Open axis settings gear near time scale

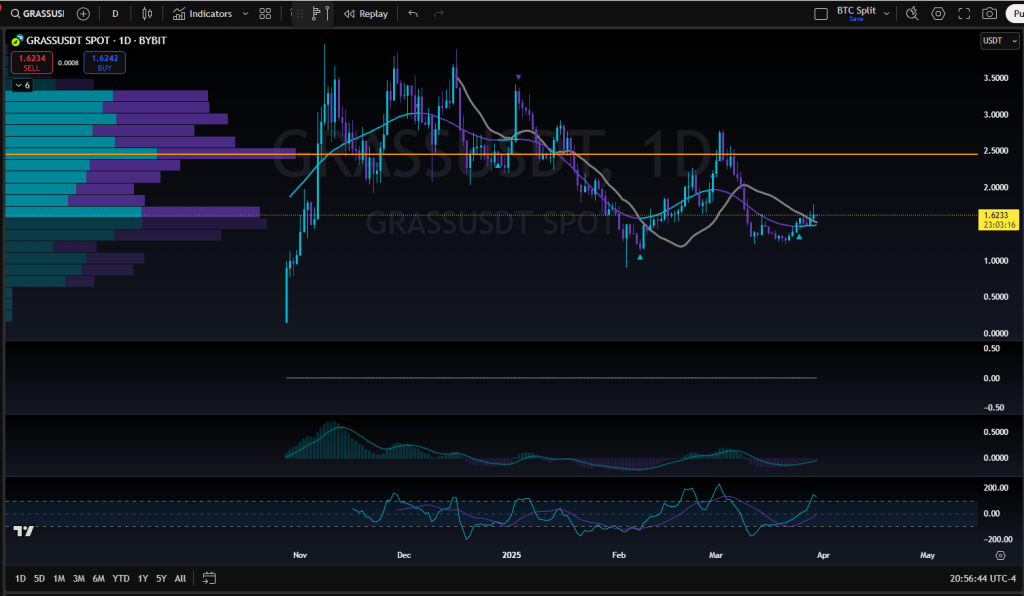(1000, 556)
